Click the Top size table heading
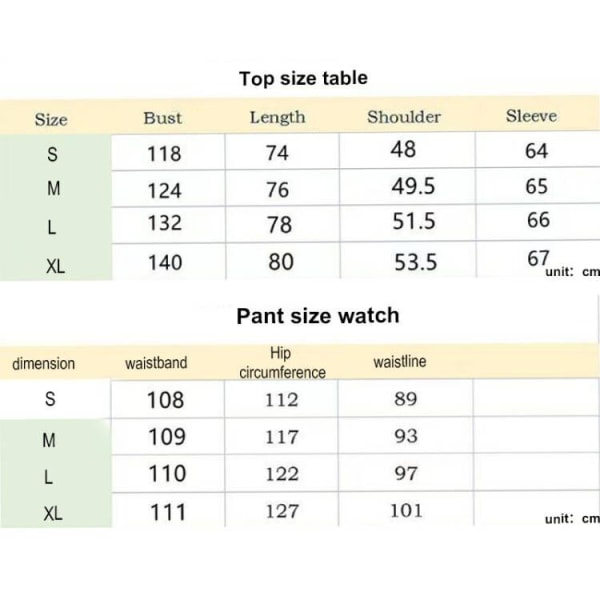Image resolution: width=600 pixels, height=600 pixels. point(303,78)
